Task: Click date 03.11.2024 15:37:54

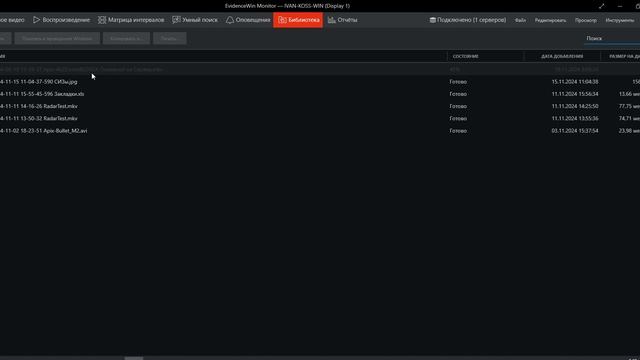Action: pos(575,131)
